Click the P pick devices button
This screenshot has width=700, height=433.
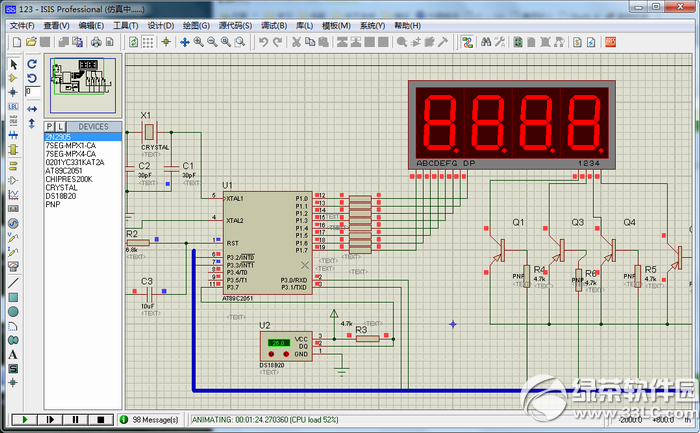coord(50,127)
